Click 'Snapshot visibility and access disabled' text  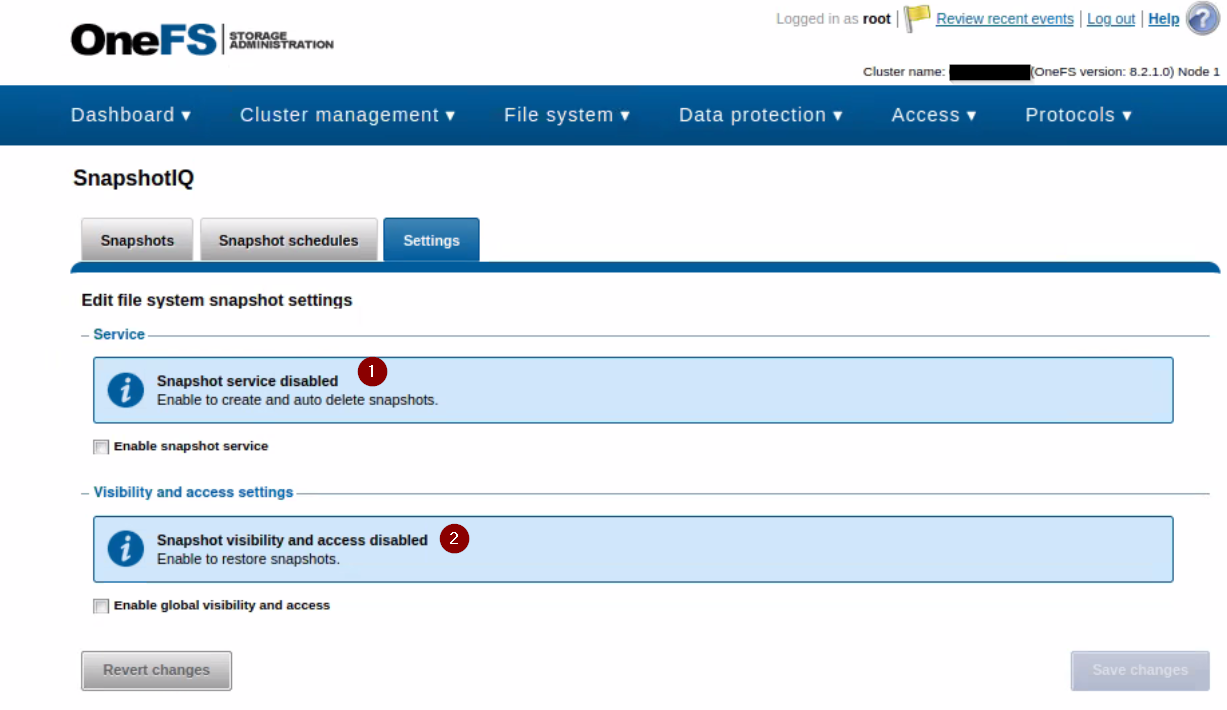click(292, 540)
